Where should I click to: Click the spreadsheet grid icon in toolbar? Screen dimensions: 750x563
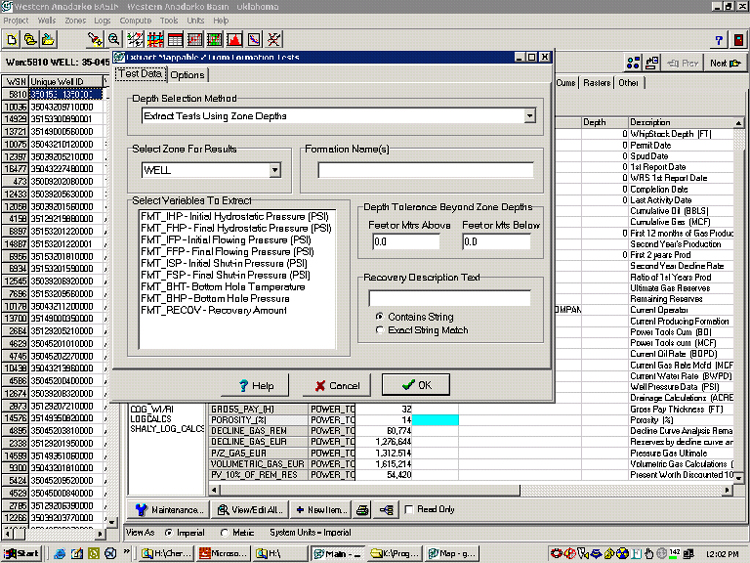pyautogui.click(x=176, y=39)
